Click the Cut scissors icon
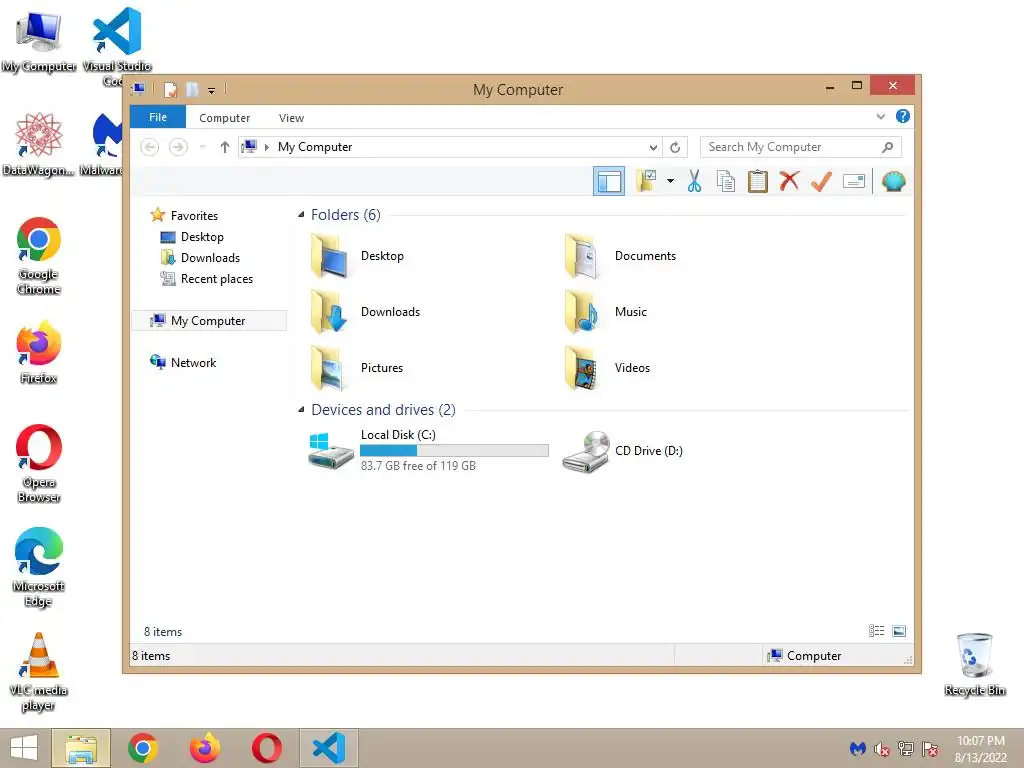This screenshot has width=1024, height=768. click(x=694, y=181)
